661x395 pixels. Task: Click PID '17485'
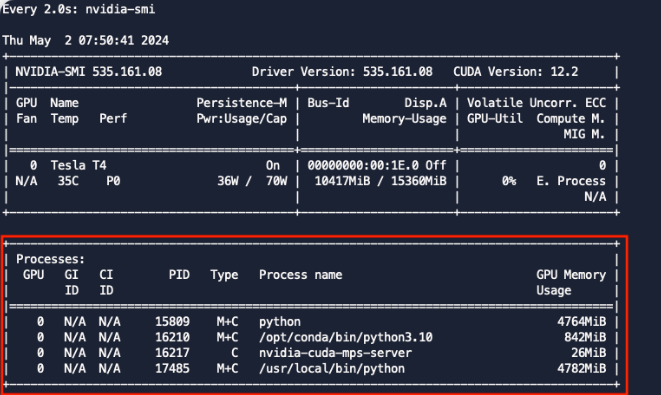point(172,368)
